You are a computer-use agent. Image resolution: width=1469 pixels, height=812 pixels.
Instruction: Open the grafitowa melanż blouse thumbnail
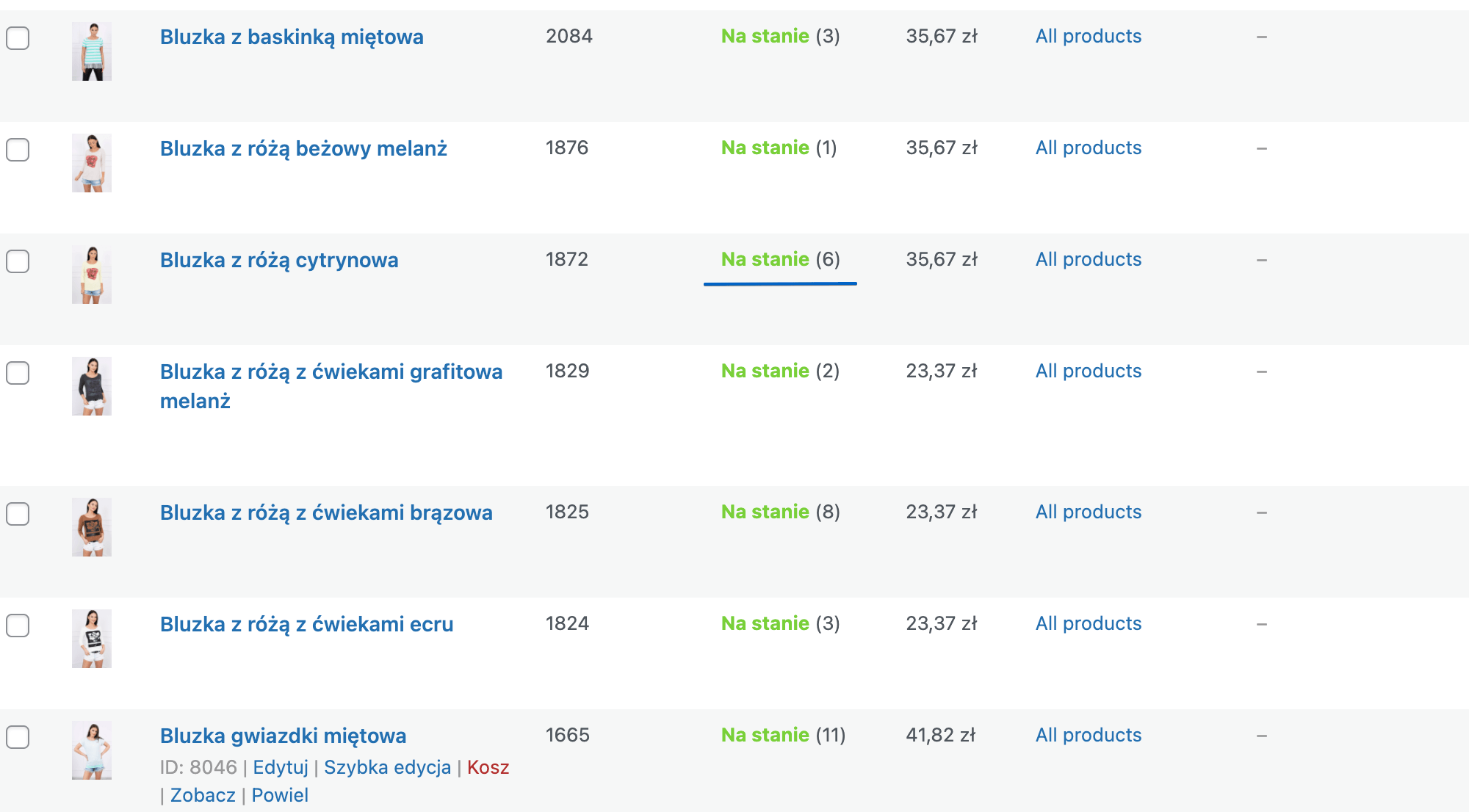click(92, 386)
